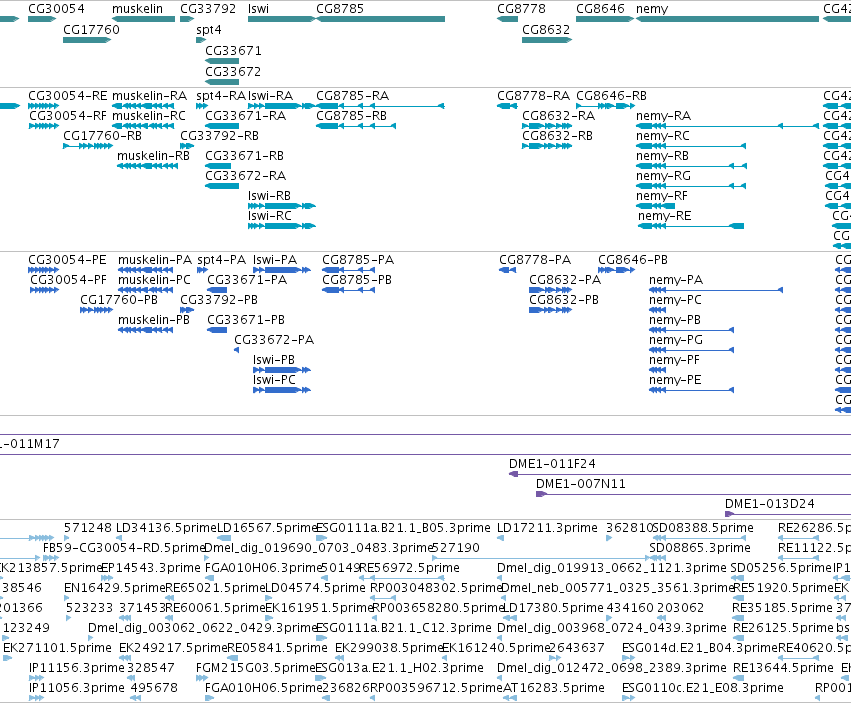Click protein spt4-PA
Viewport: 851px width, 703px height.
[202, 270]
